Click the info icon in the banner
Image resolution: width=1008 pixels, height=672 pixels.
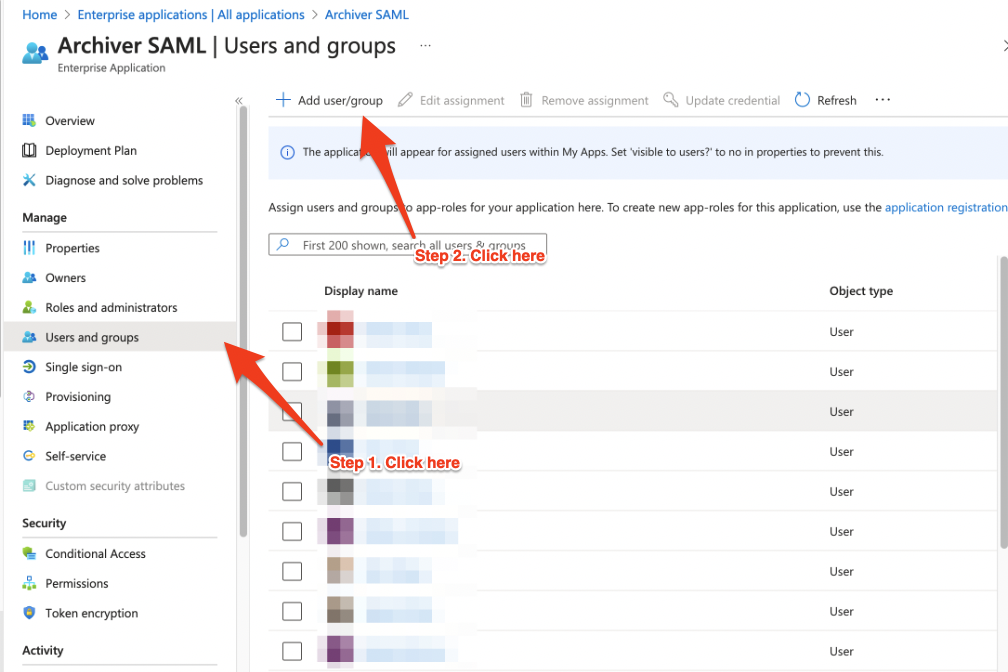287,152
